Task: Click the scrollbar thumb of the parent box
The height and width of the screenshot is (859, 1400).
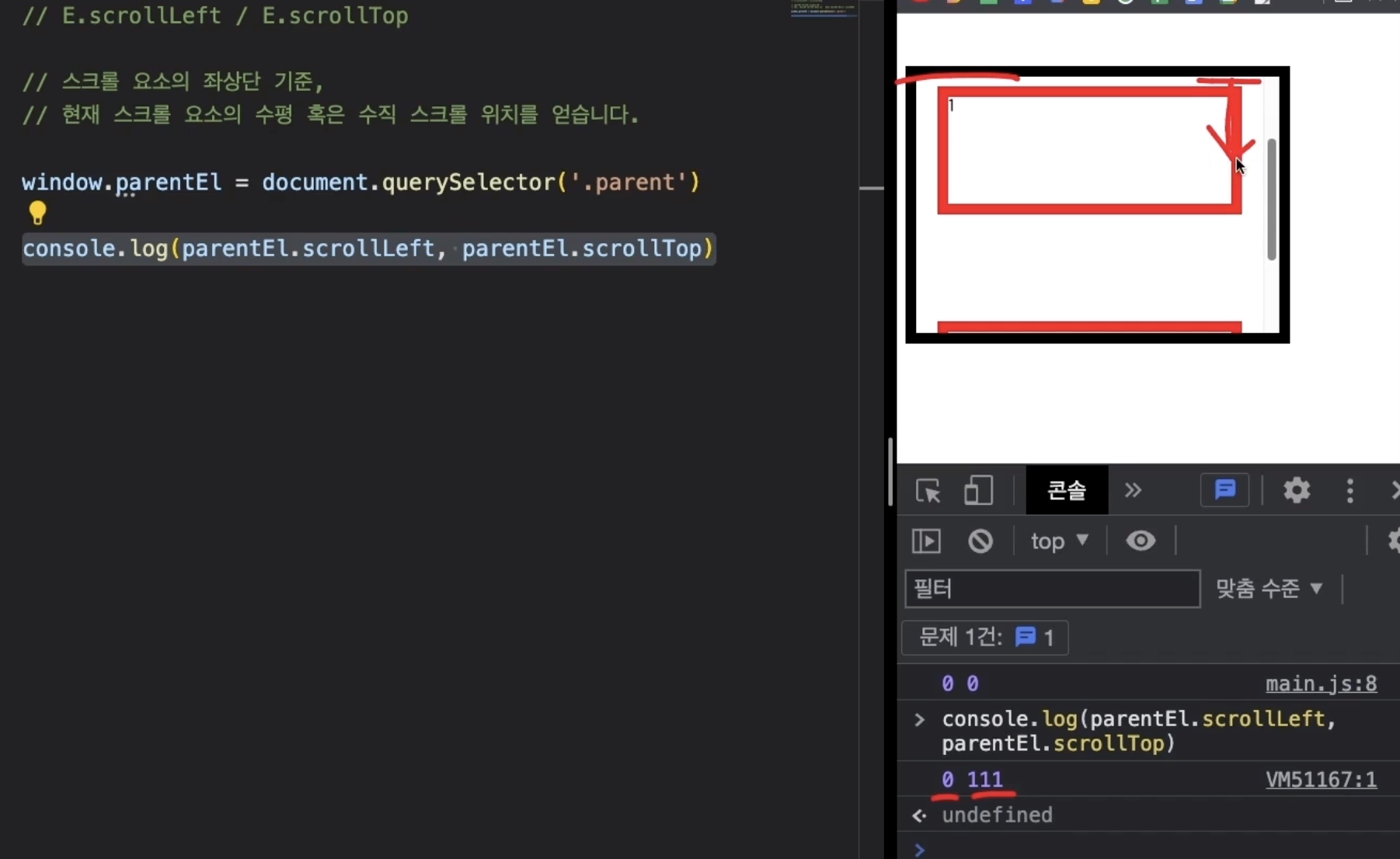Action: [x=1271, y=200]
